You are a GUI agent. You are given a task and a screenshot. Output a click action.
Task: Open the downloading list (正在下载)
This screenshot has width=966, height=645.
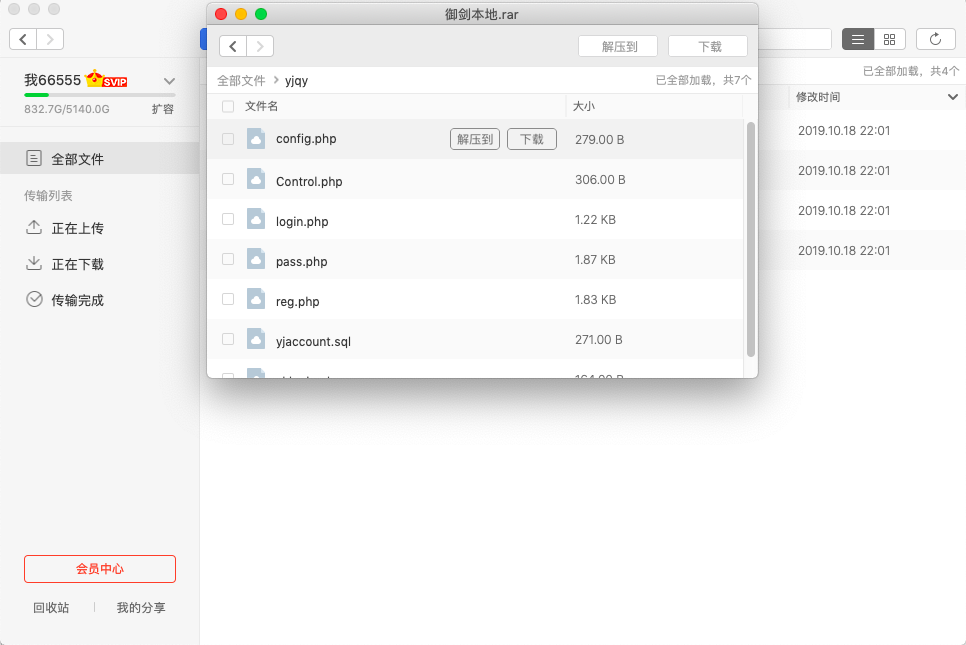click(x=77, y=264)
